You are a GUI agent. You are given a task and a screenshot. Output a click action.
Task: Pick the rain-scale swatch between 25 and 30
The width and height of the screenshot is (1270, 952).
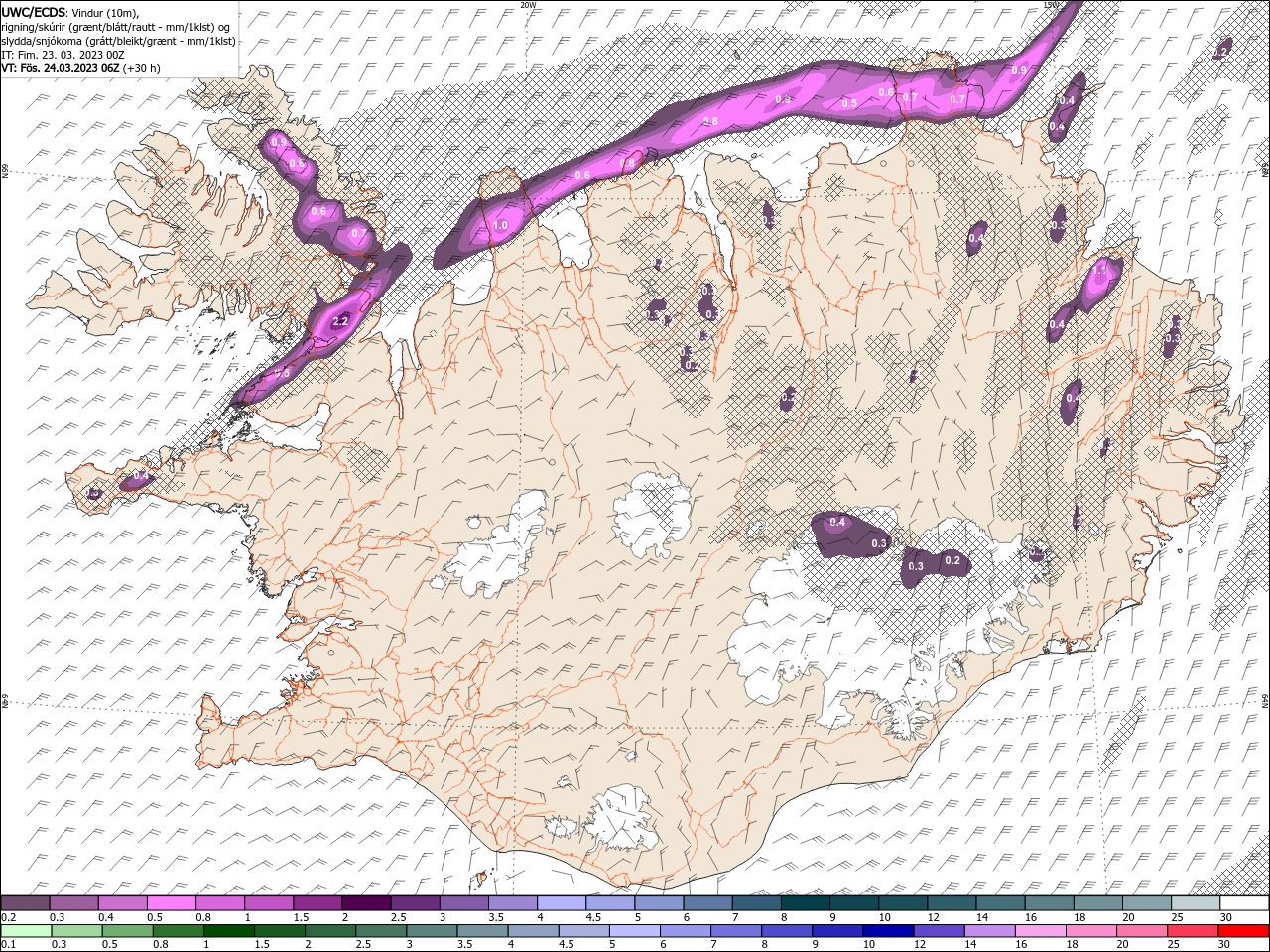(x=1192, y=931)
